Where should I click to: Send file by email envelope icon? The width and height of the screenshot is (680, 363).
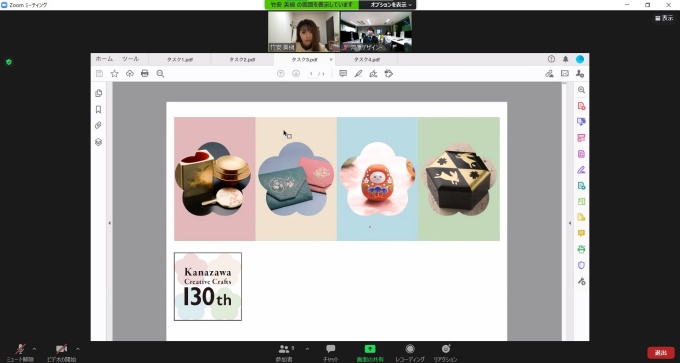(565, 74)
